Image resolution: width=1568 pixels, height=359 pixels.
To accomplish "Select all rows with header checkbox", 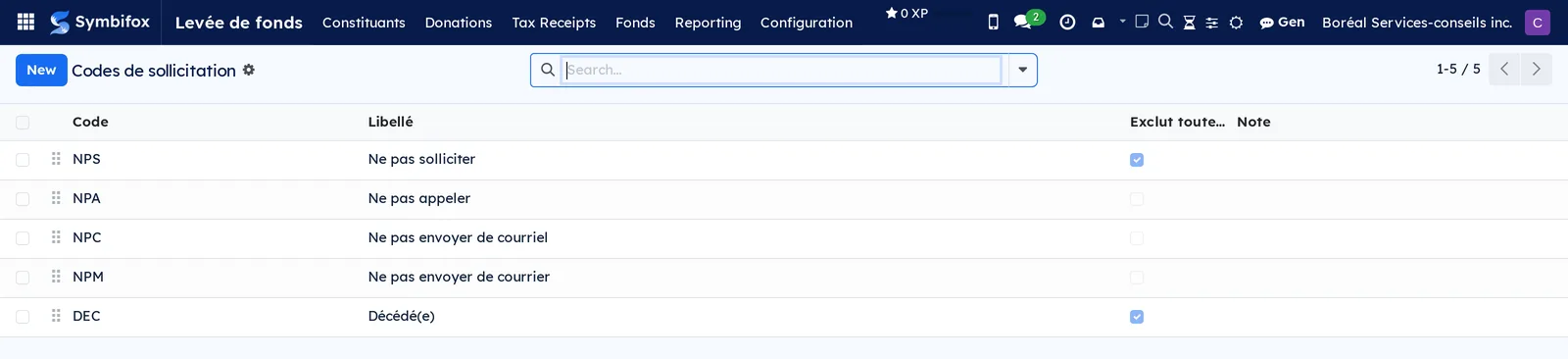I will [23, 123].
